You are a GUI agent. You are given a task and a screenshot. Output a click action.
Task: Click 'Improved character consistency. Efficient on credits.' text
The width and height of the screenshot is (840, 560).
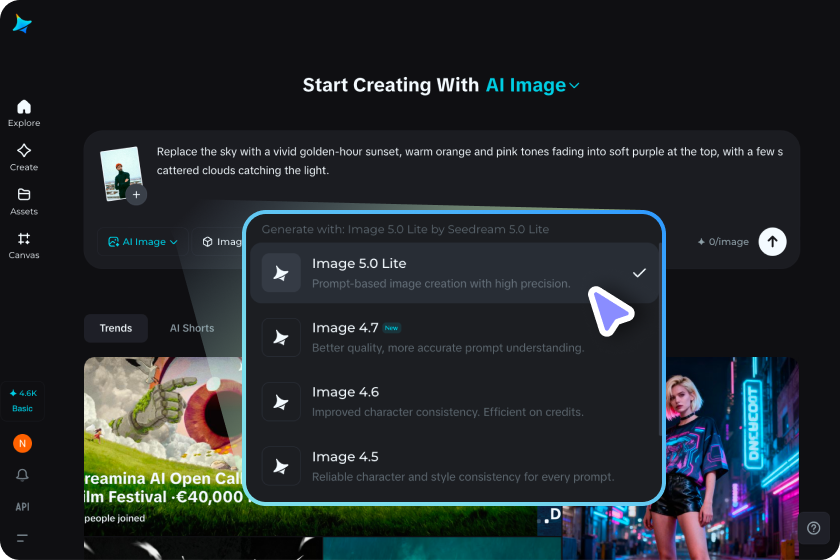coord(448,412)
